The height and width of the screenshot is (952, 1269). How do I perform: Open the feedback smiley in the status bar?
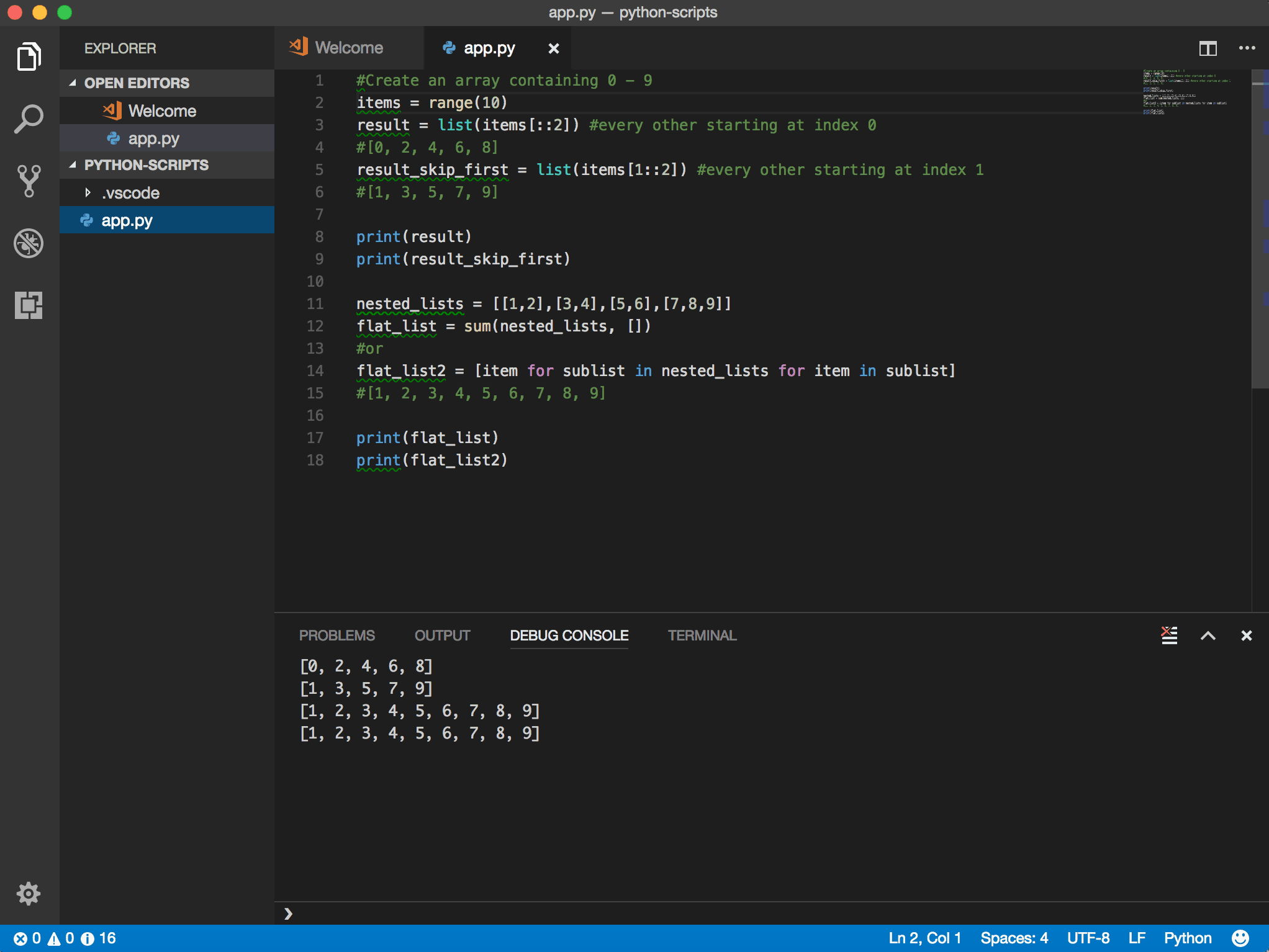[1241, 938]
